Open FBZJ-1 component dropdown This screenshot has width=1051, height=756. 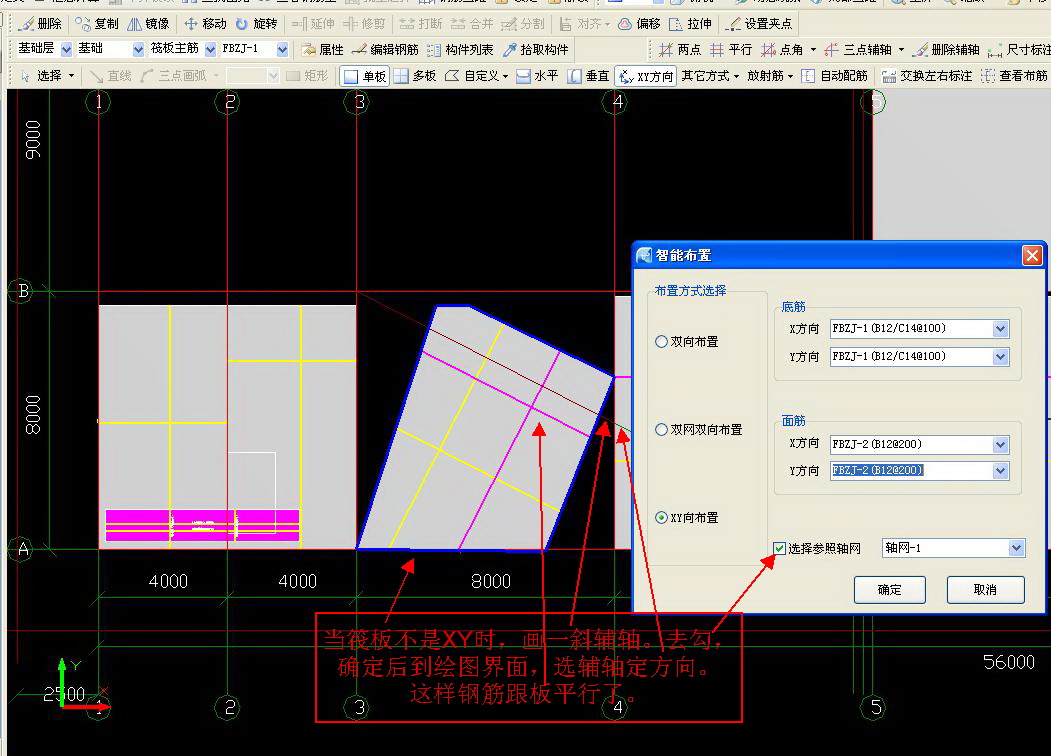[282, 50]
